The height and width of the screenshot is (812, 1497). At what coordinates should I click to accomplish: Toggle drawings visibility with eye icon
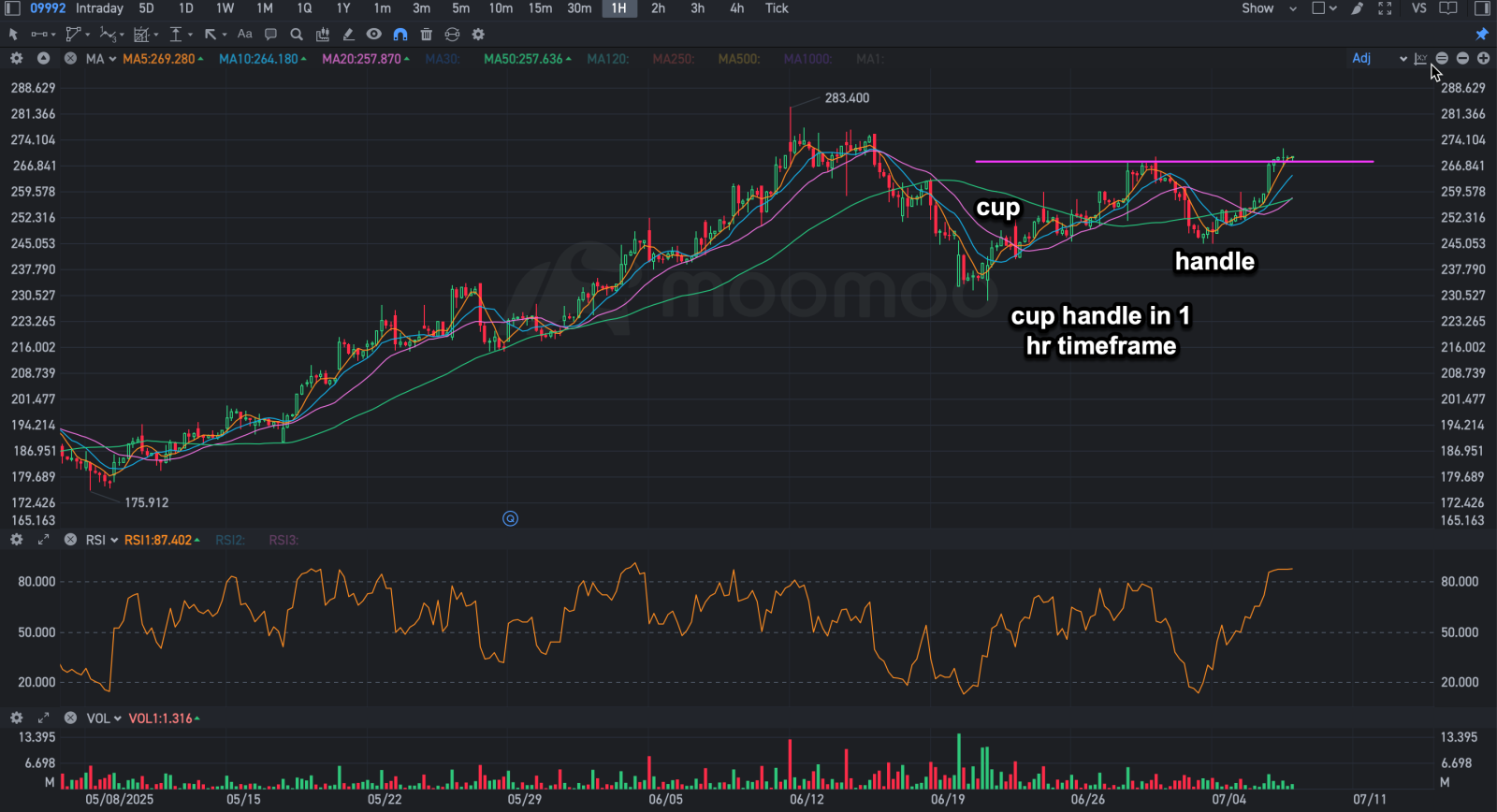(374, 34)
